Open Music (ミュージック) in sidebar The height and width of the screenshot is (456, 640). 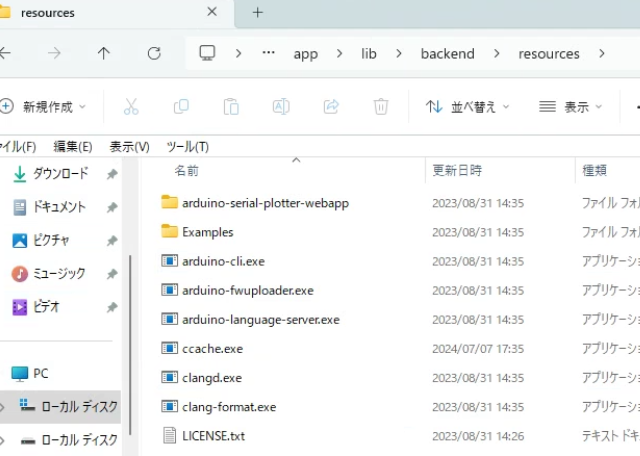coord(59,274)
